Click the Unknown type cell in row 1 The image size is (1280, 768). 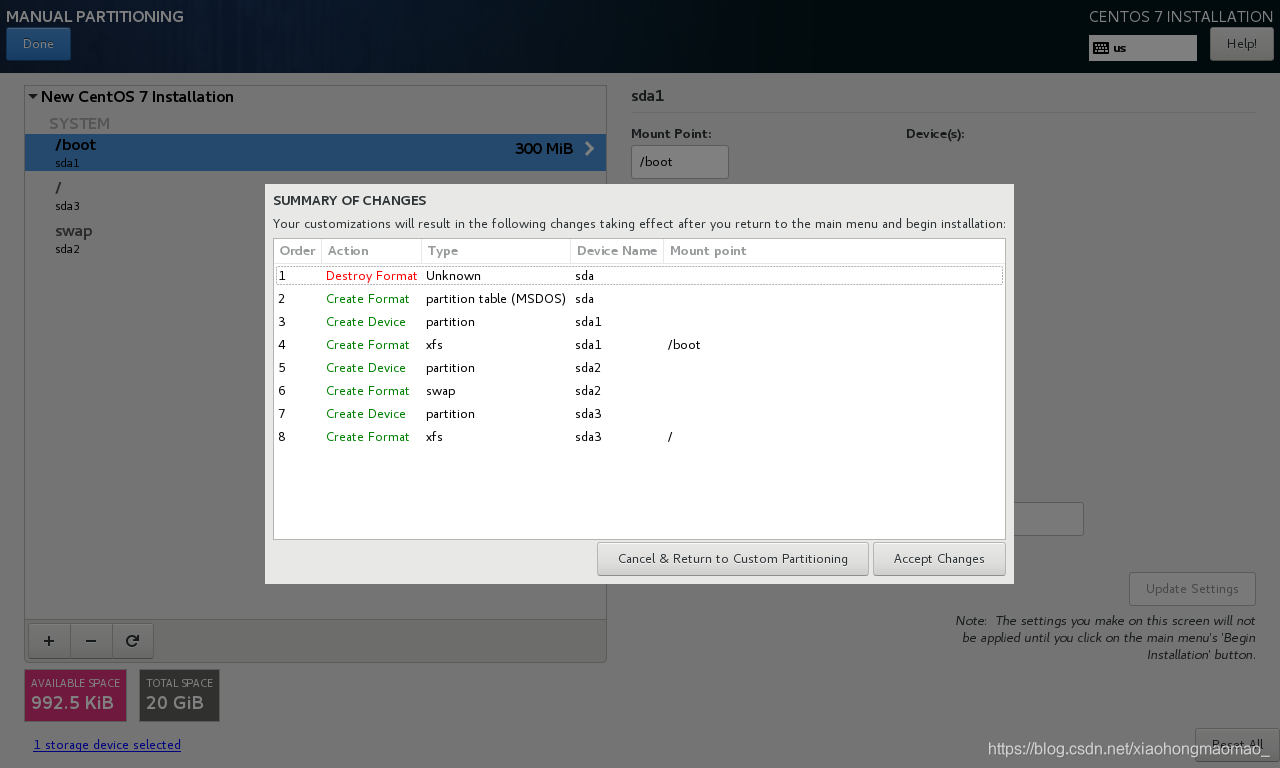point(453,276)
